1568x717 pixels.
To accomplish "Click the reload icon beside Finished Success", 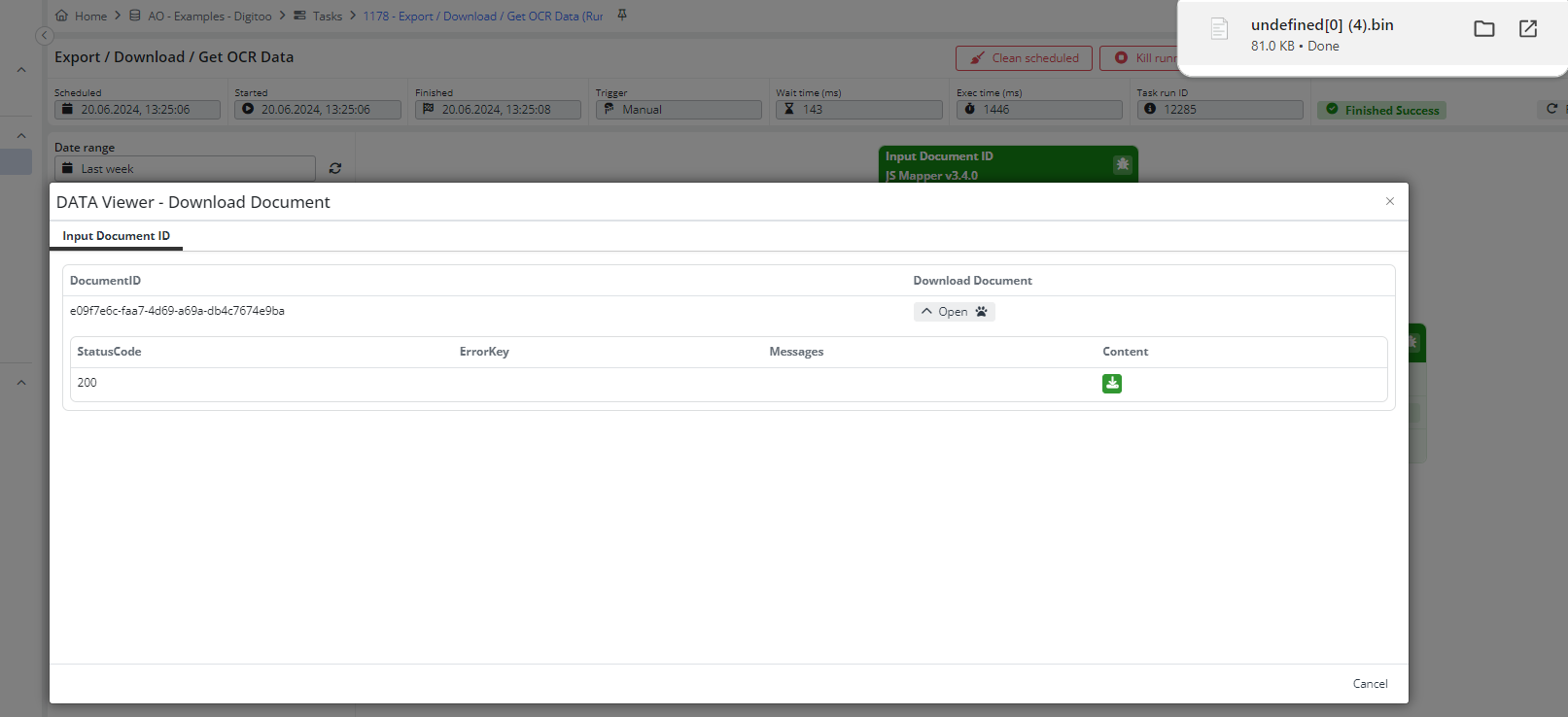I will tap(1551, 109).
